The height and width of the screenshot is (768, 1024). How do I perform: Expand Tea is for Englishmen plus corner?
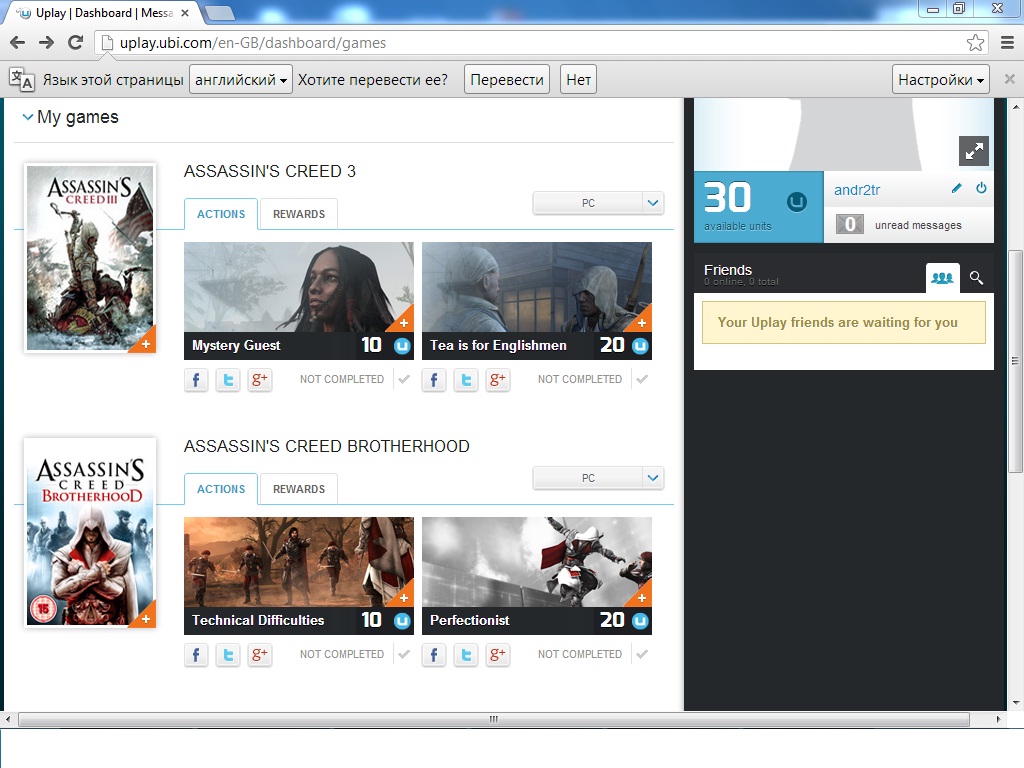pos(641,323)
